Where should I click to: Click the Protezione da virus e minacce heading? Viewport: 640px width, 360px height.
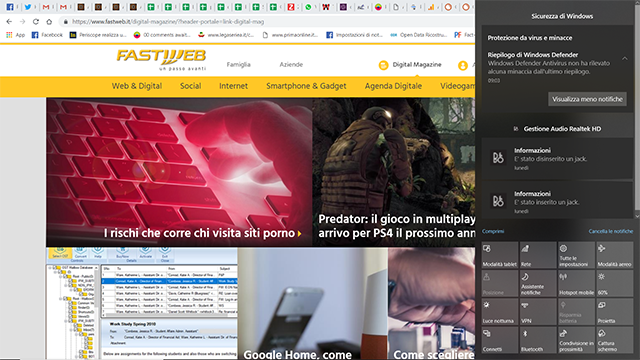530,38
